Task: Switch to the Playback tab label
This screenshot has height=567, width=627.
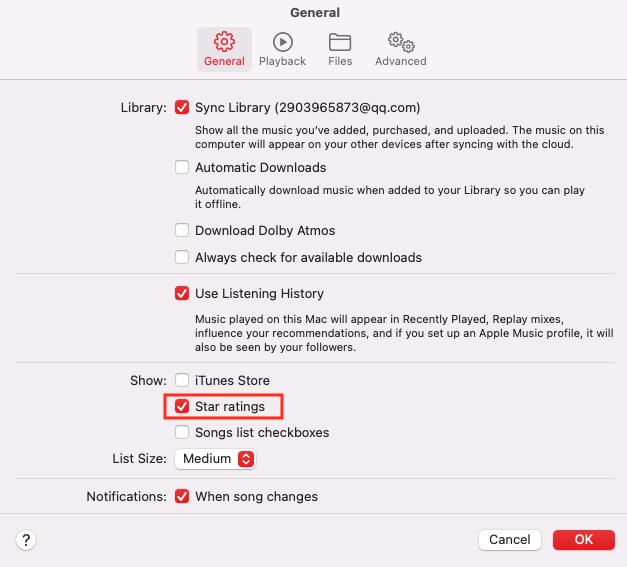Action: click(x=282, y=61)
